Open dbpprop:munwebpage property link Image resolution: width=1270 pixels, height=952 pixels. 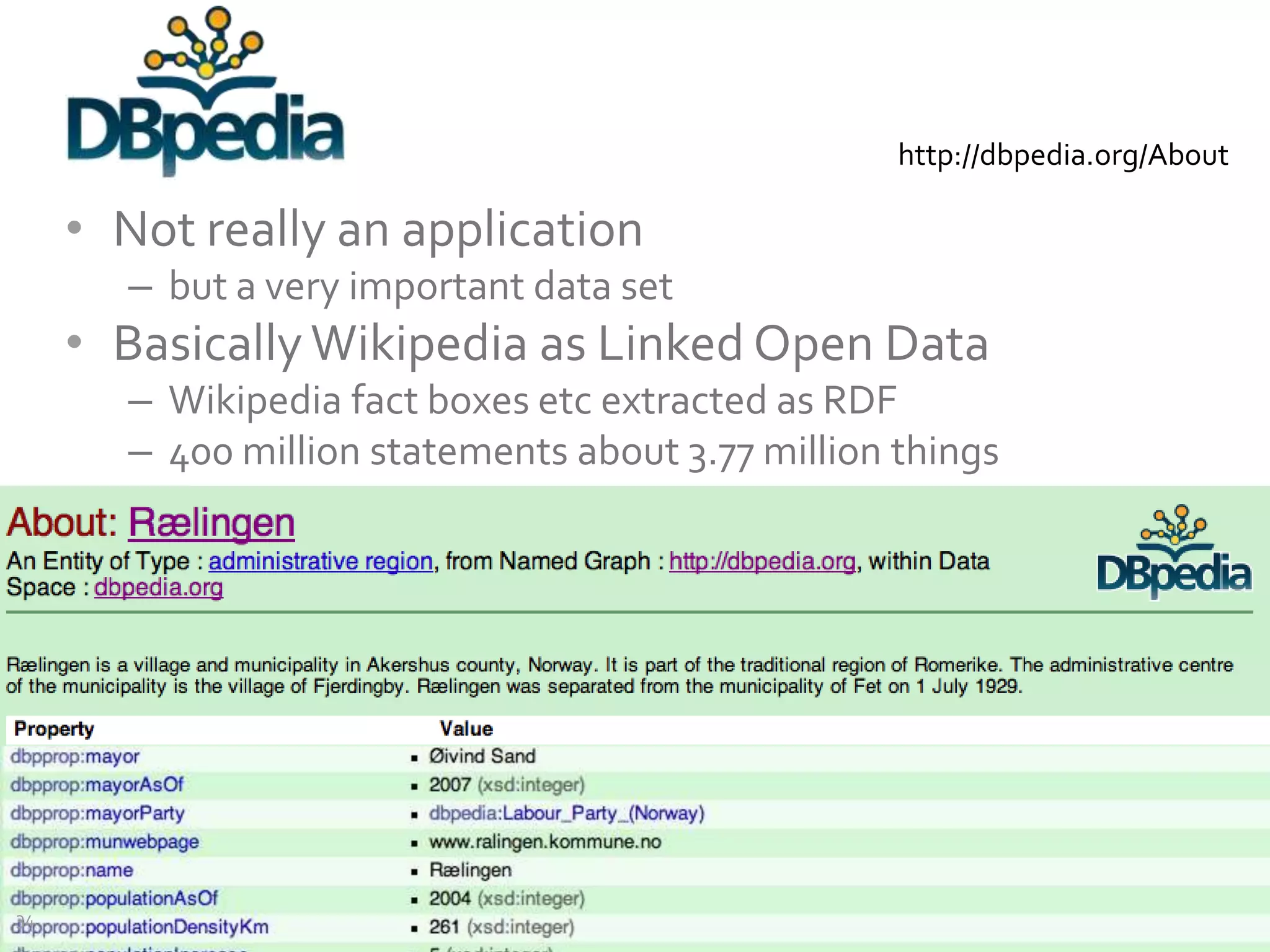point(105,842)
